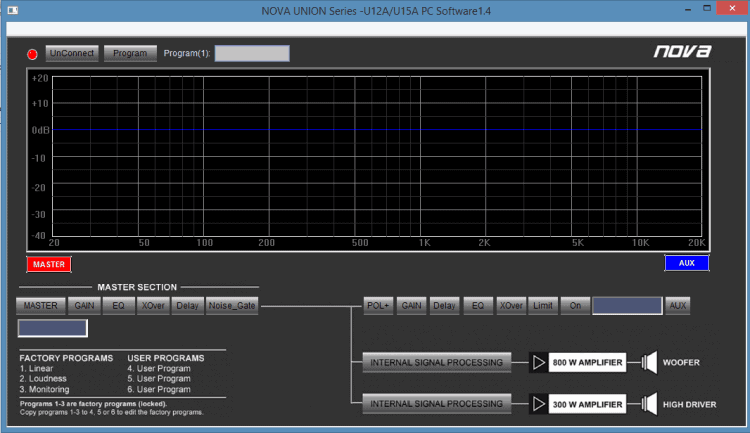The image size is (750, 433).
Task: Open AUX channel EQ settings
Action: click(x=478, y=305)
